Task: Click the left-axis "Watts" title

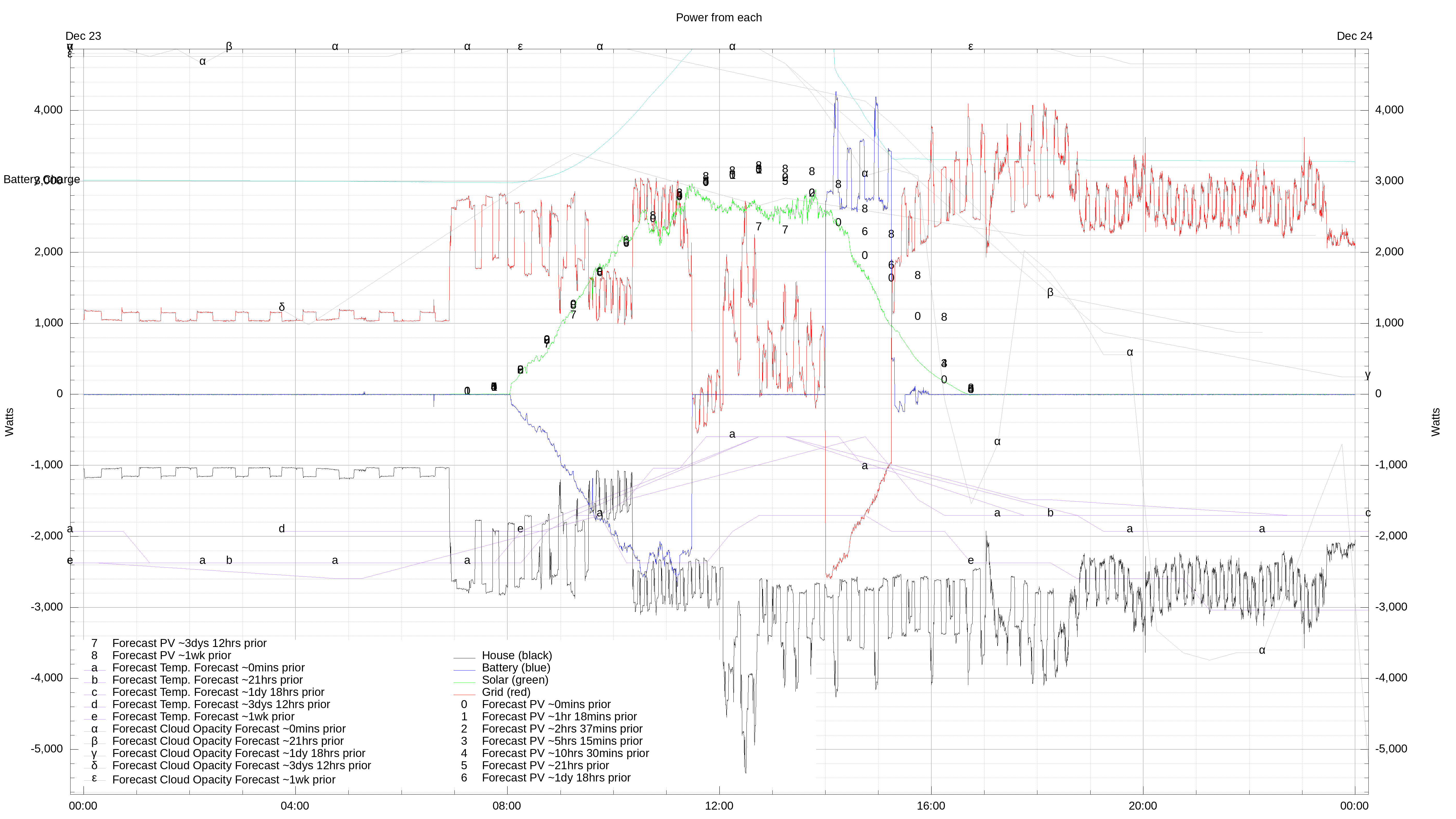Action: coord(9,422)
